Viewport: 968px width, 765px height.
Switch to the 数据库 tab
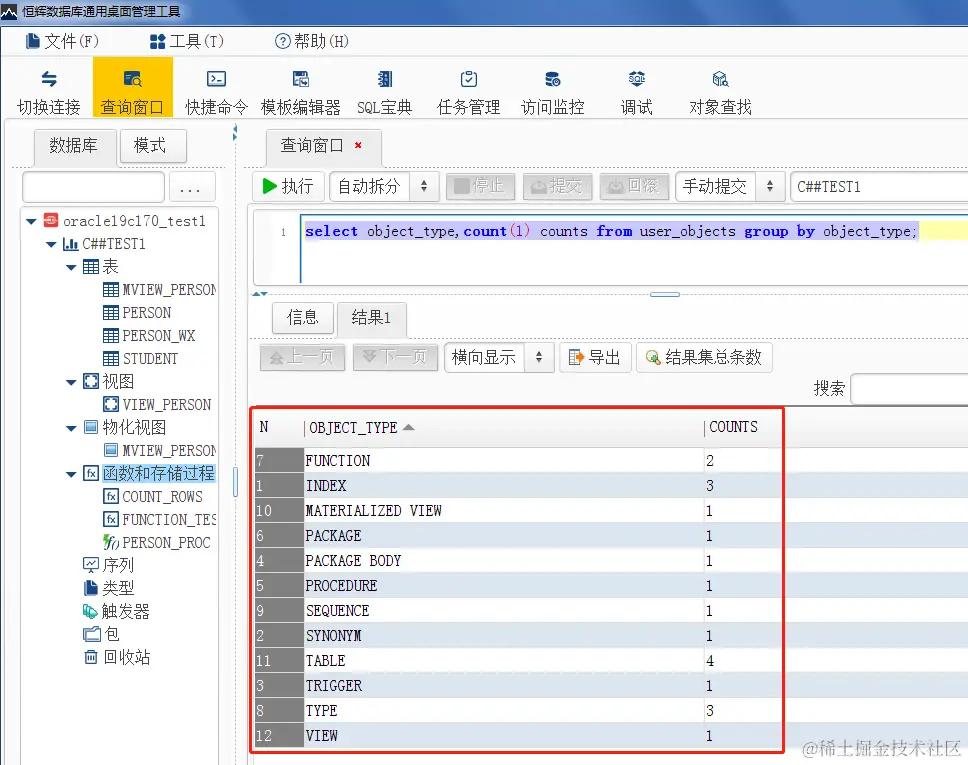[x=75, y=146]
